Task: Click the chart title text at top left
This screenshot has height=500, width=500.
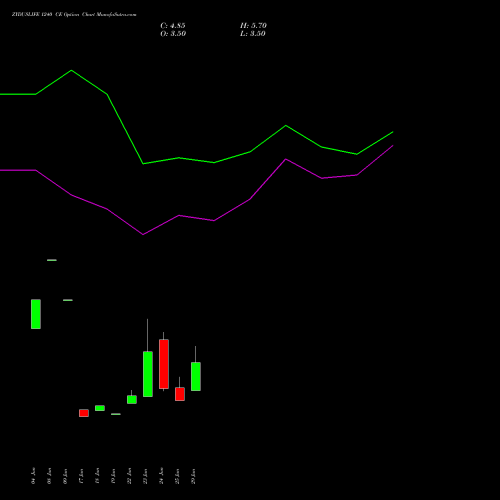Action: tap(74, 15)
